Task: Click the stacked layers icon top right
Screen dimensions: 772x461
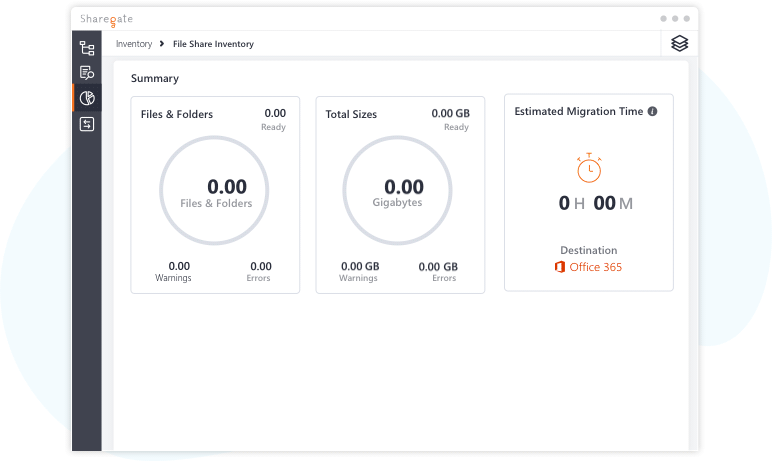Action: coord(679,43)
